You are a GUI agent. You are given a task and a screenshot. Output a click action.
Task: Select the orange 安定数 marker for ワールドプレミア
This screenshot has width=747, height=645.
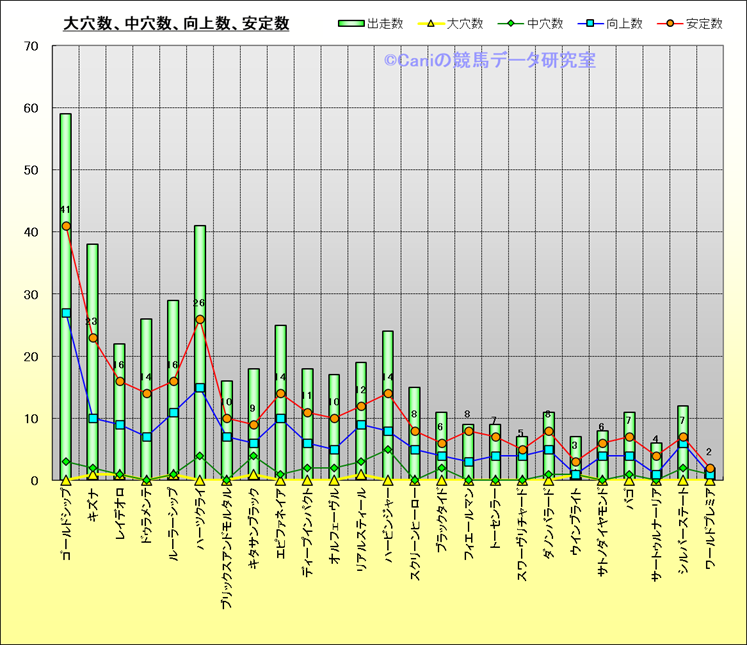(x=710, y=468)
